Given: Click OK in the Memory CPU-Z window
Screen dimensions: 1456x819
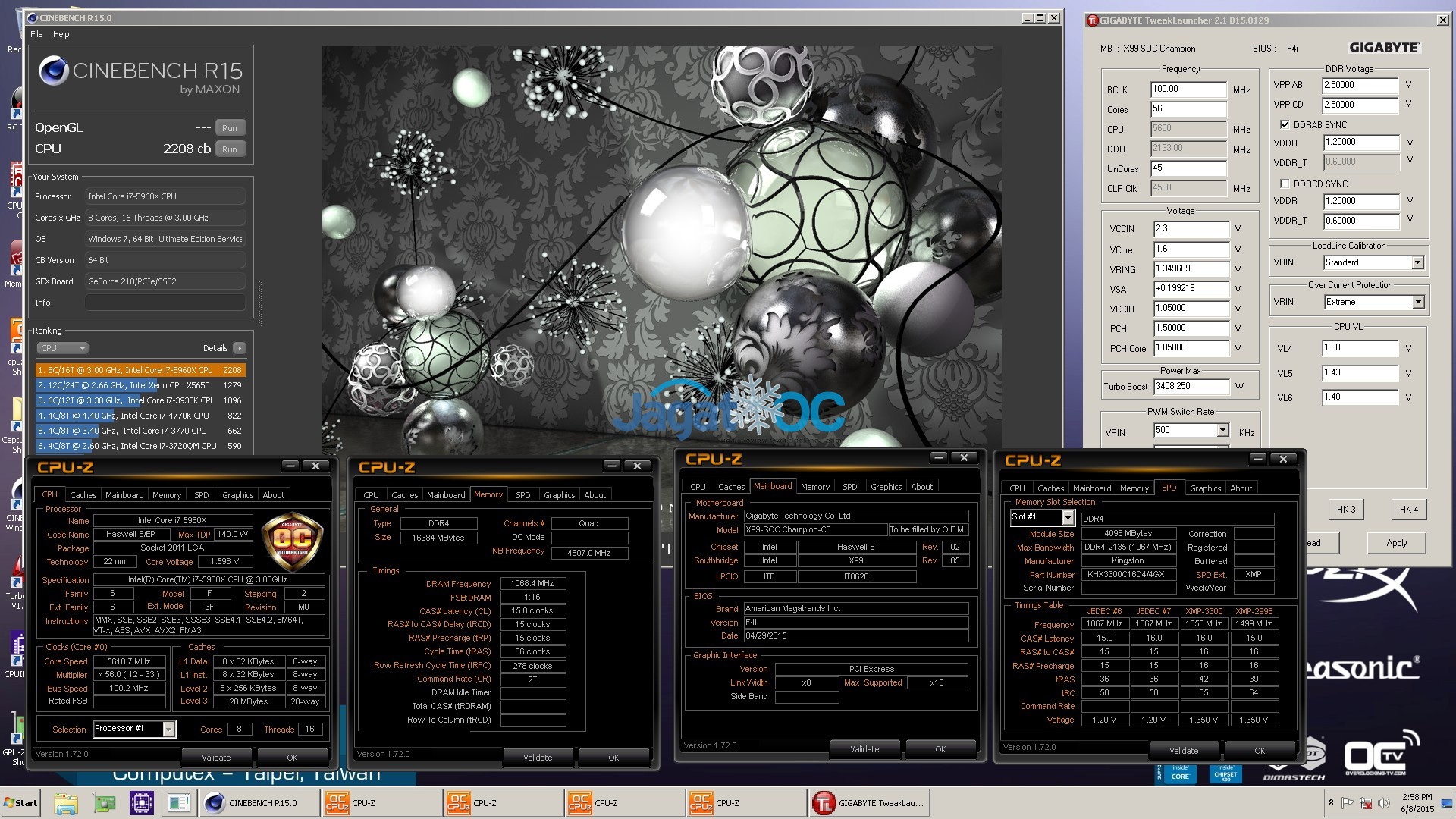Looking at the screenshot, I should 613,758.
